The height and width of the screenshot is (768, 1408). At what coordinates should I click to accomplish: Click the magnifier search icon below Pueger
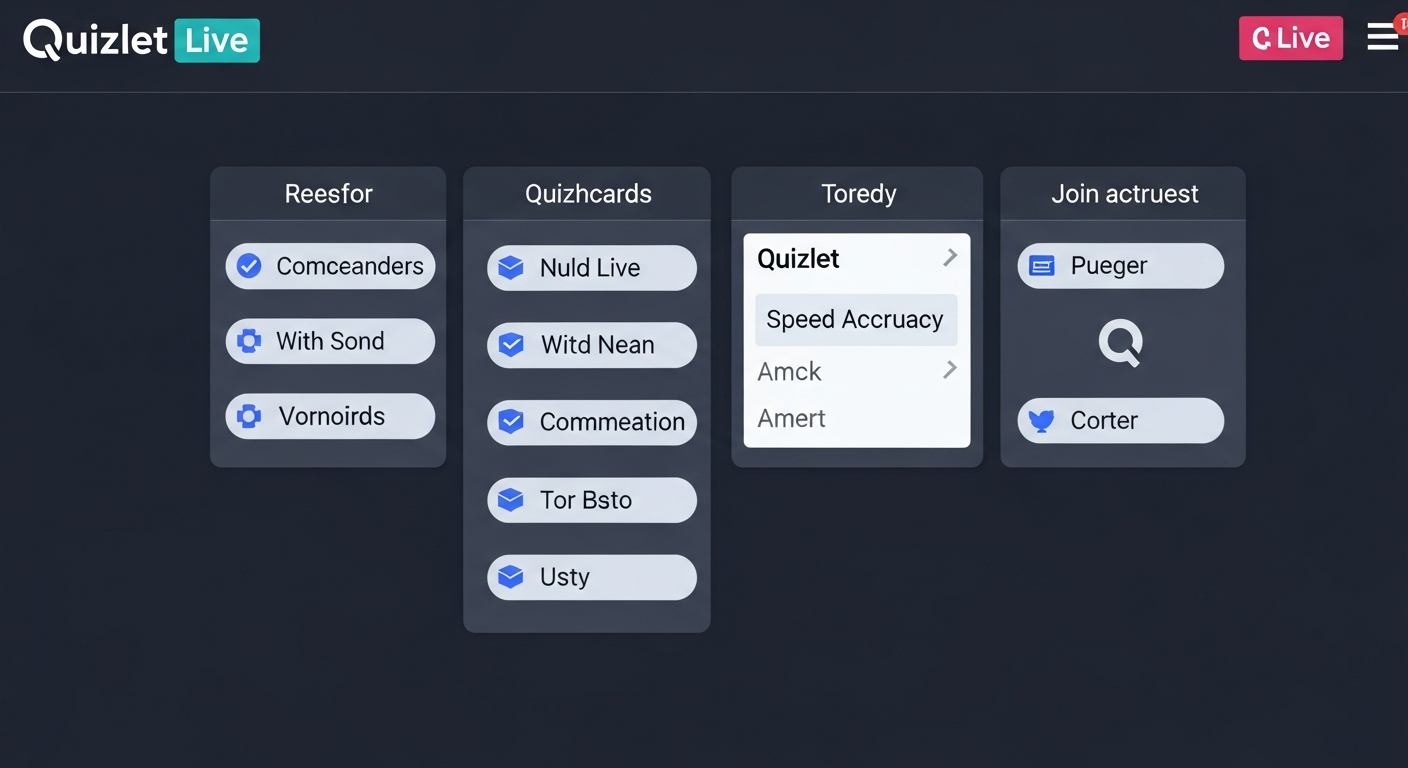(1120, 343)
